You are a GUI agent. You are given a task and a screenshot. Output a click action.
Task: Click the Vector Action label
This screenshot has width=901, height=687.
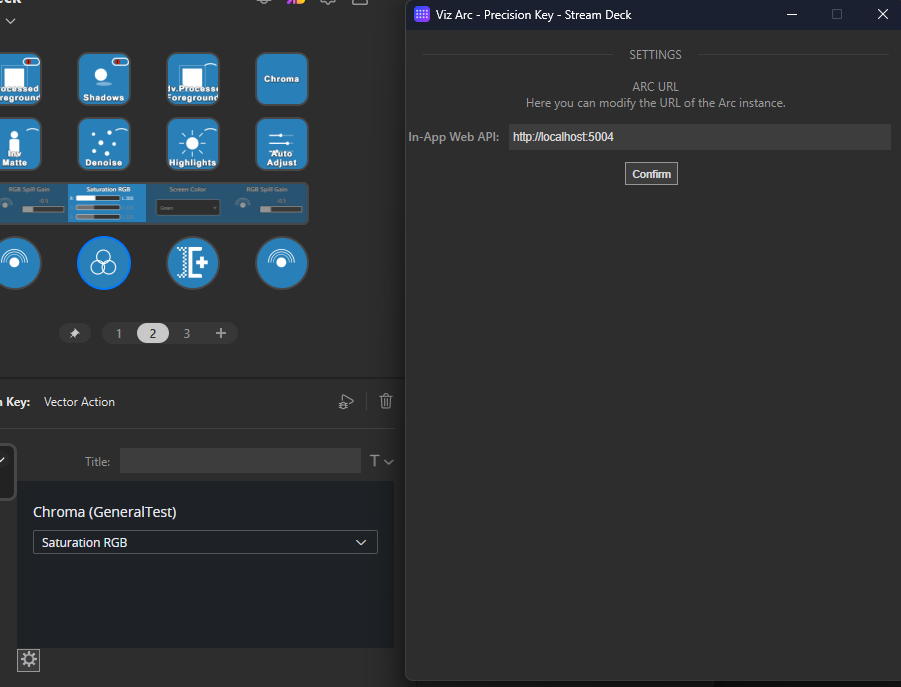79,402
